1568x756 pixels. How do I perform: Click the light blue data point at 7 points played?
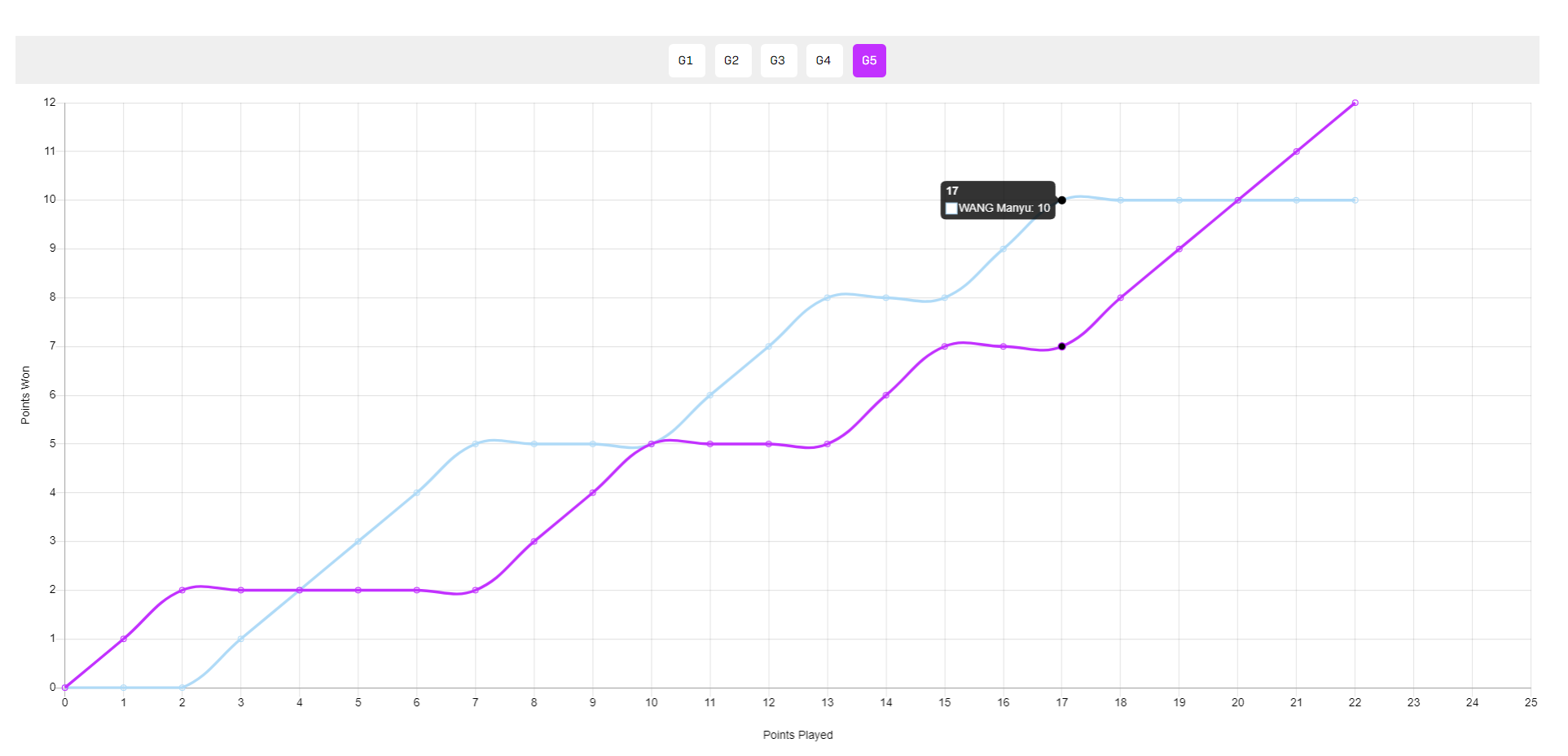(x=476, y=444)
